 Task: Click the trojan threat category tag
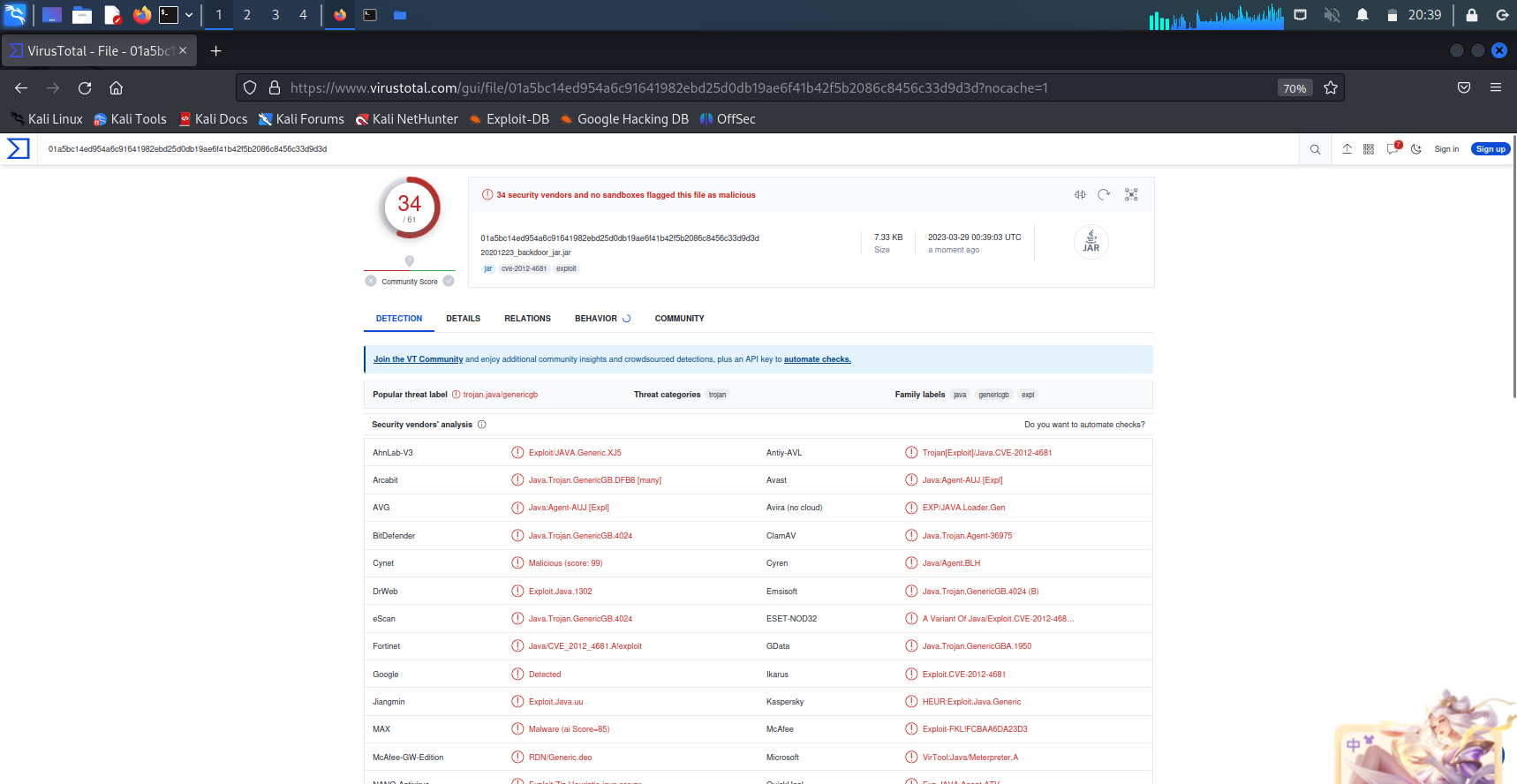[717, 395]
